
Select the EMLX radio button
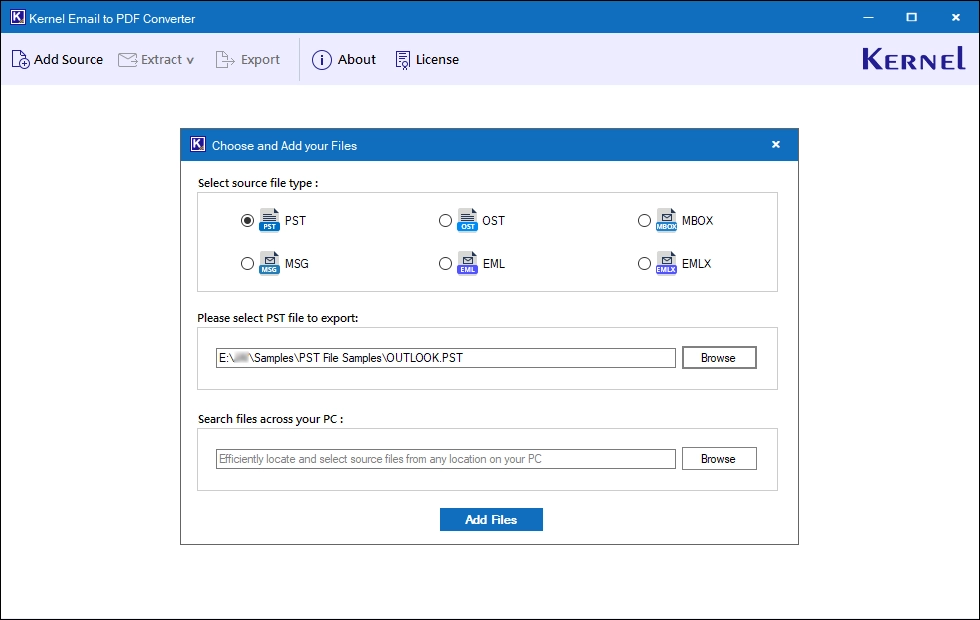(644, 264)
